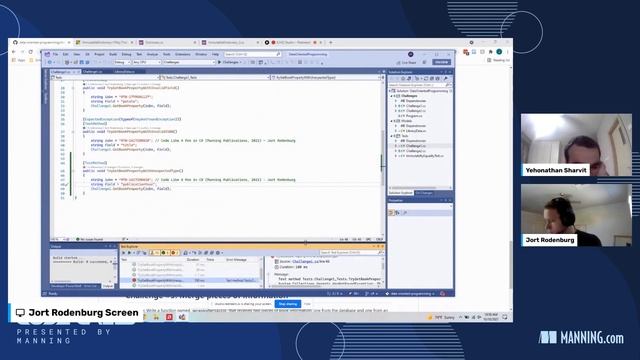Click the git branch name in status bar
Image resolution: width=640 pixels, height=360 pixels.
click(412, 293)
